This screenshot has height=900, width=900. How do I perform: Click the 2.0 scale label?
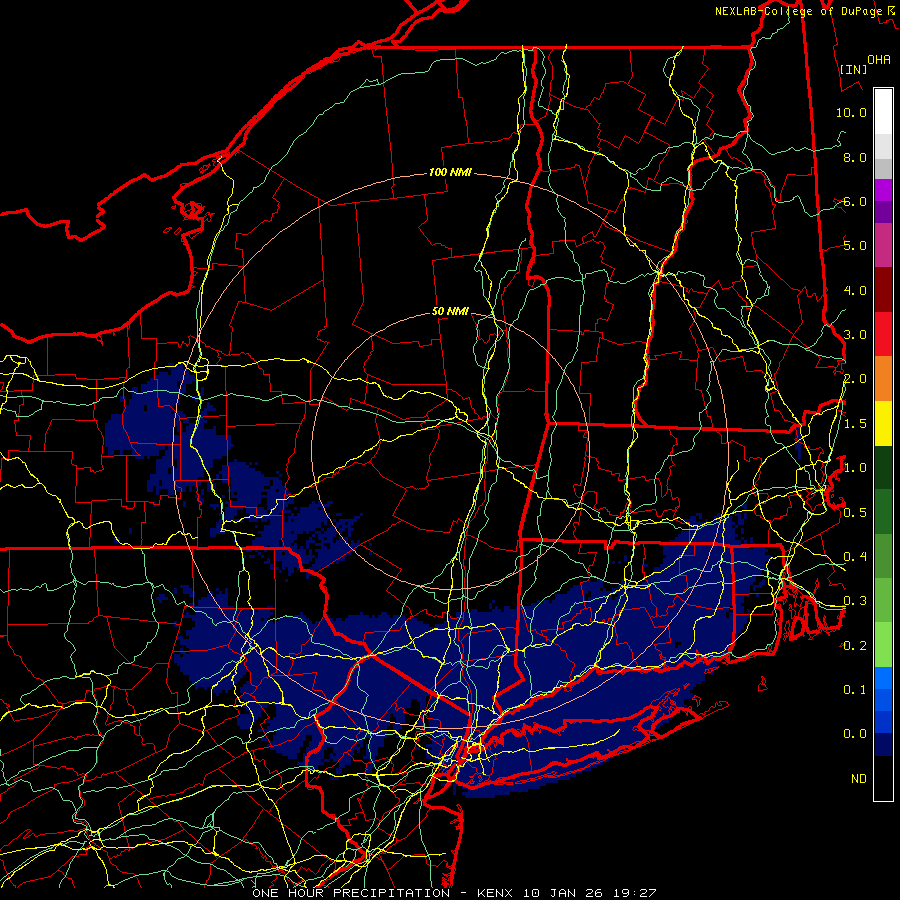(855, 379)
